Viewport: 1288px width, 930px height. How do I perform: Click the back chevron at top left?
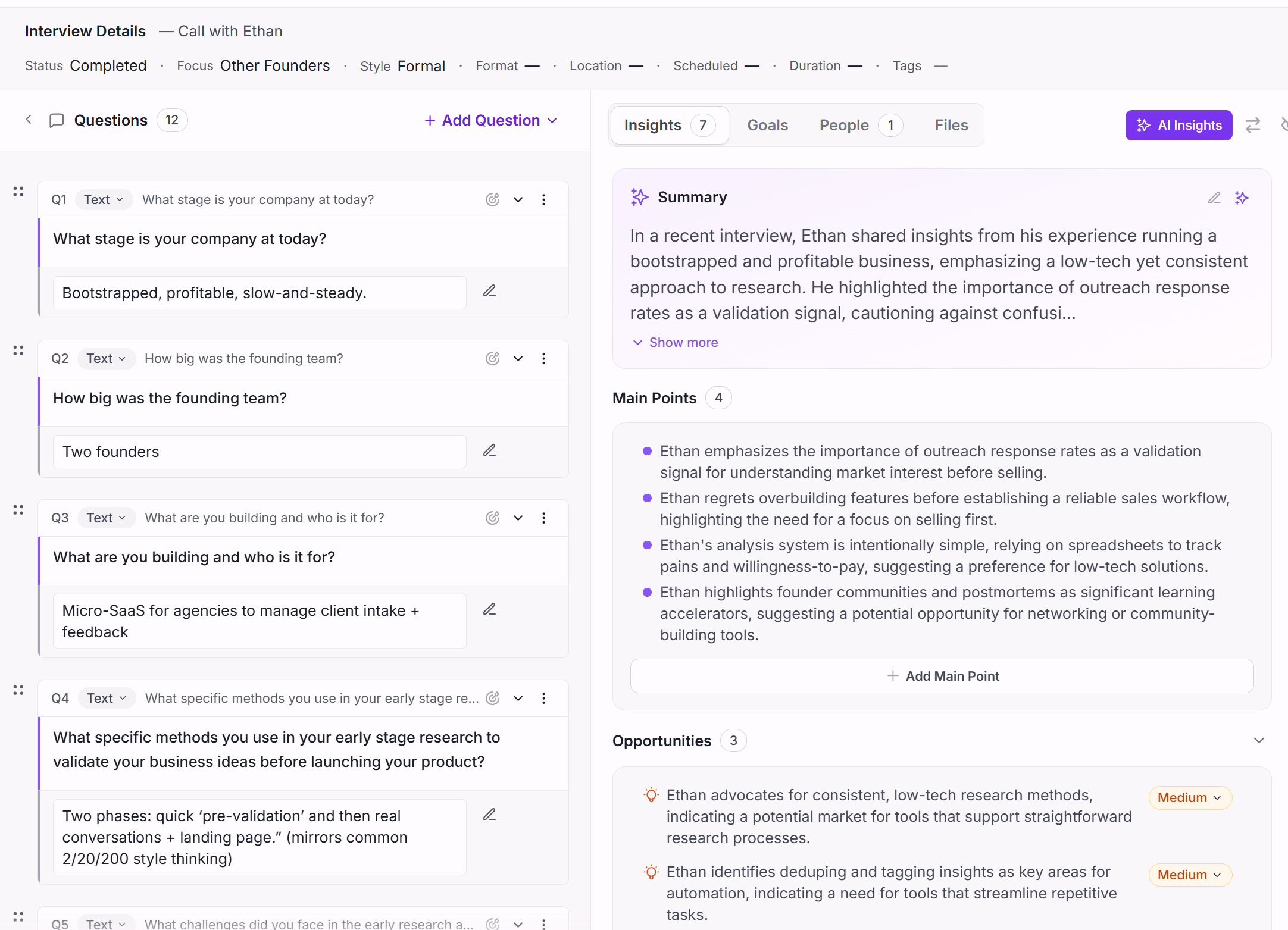(x=29, y=120)
